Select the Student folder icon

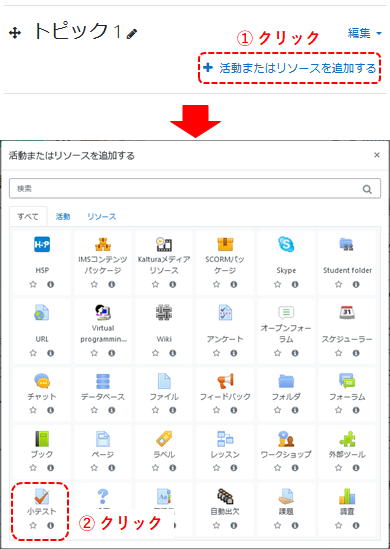pos(347,244)
